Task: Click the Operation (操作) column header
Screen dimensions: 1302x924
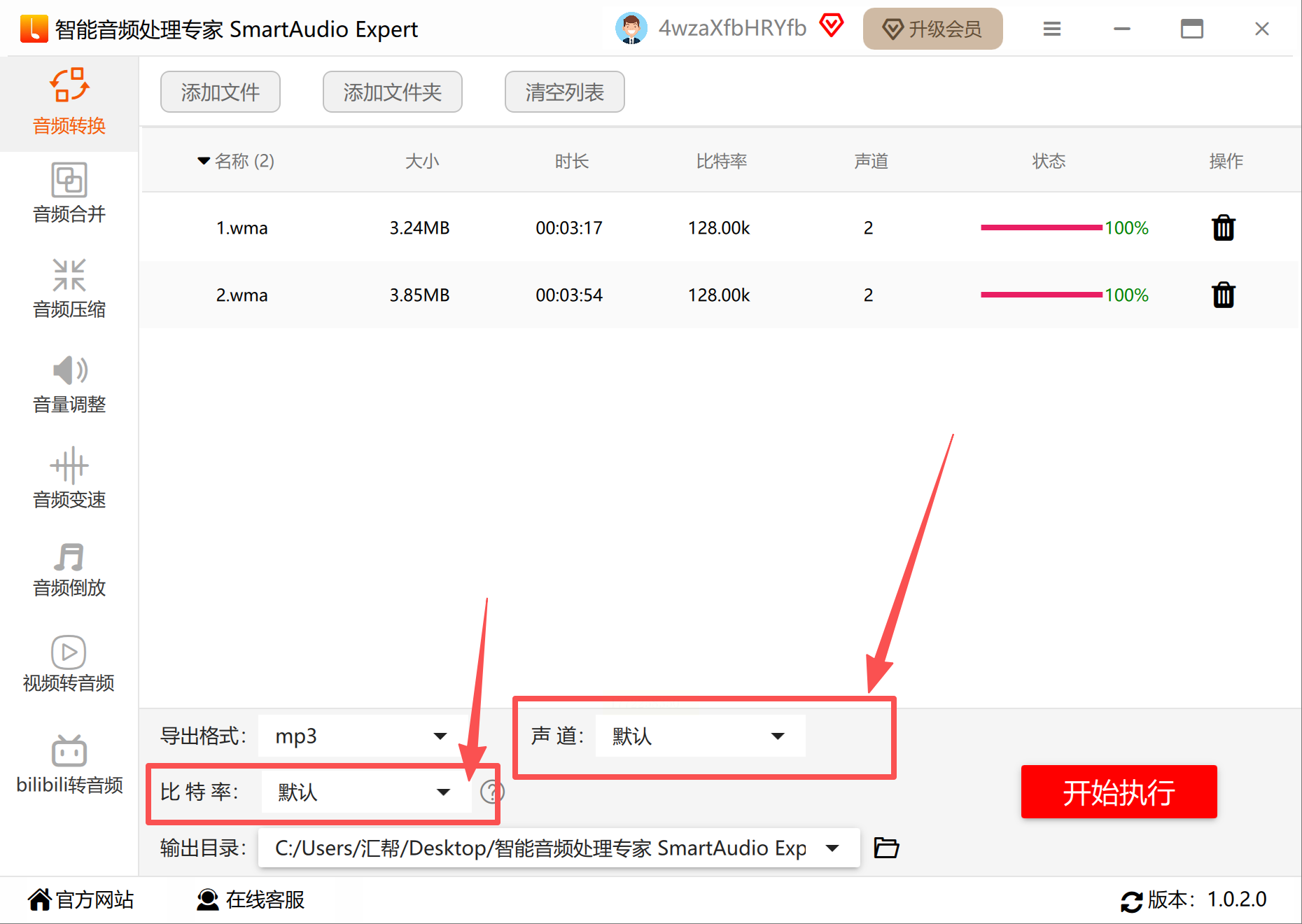Action: [1226, 161]
